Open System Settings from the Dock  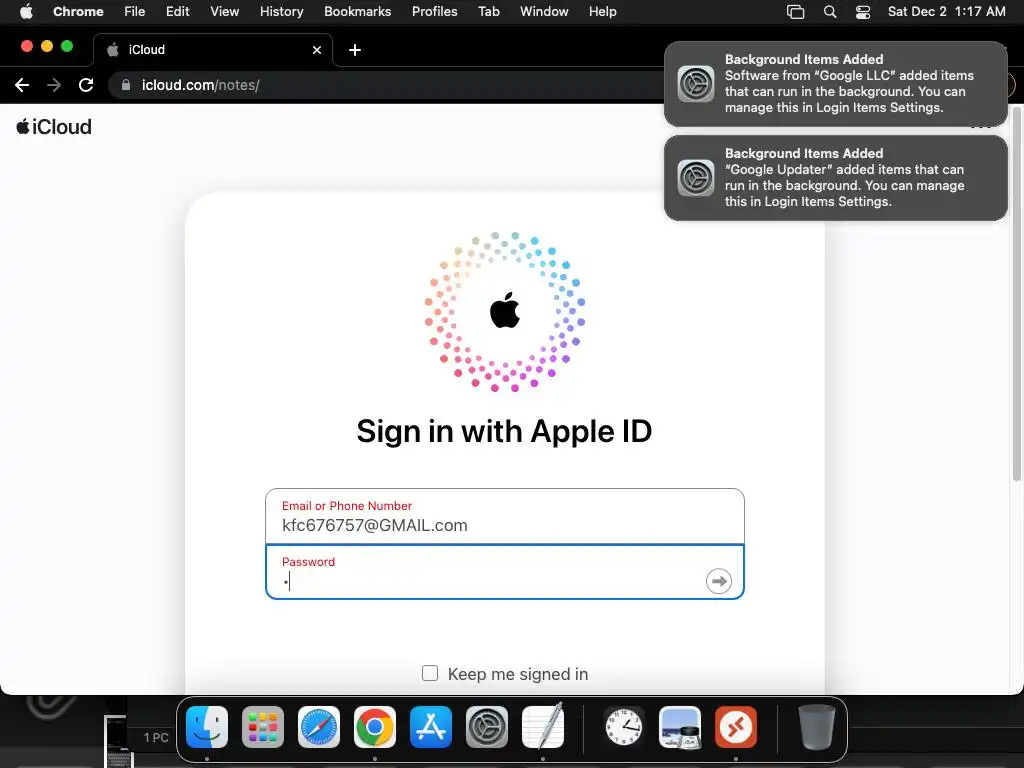tap(487, 727)
